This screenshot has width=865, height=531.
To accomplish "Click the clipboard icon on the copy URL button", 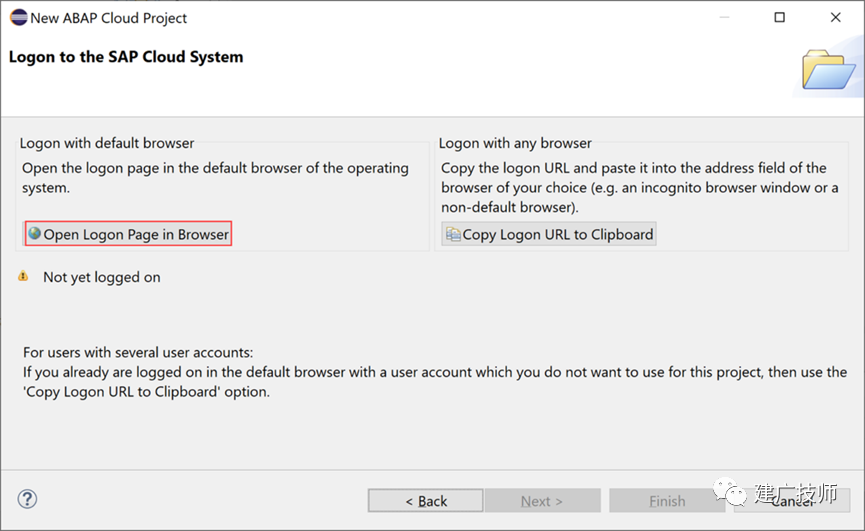I will click(453, 234).
